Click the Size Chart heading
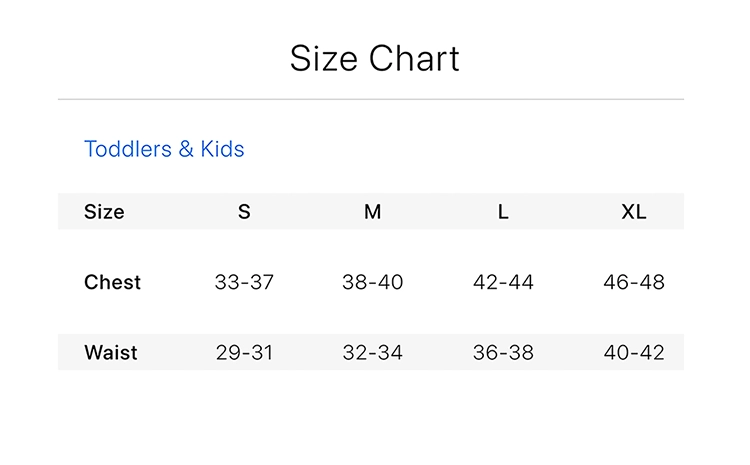750x465 pixels. (x=375, y=58)
